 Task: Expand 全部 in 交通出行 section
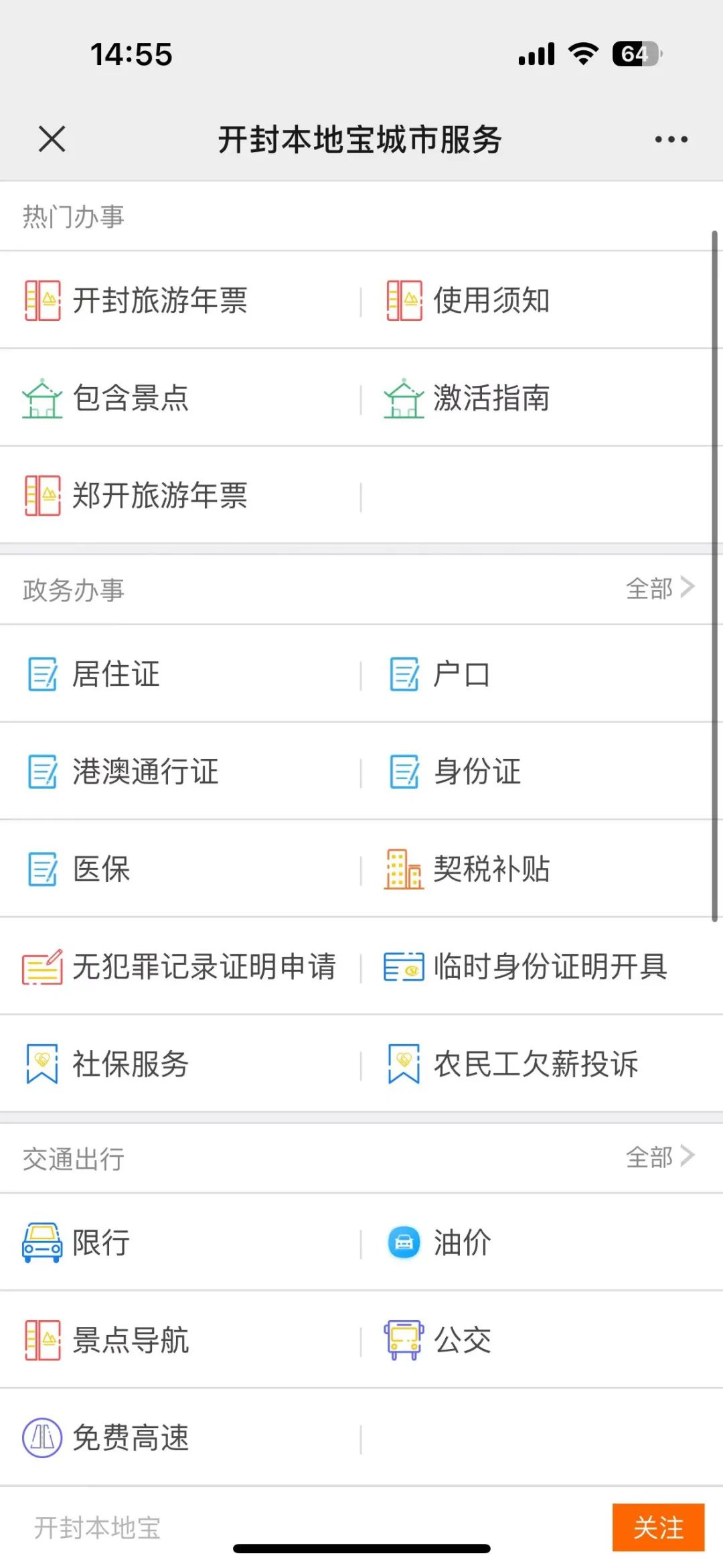click(x=660, y=1156)
